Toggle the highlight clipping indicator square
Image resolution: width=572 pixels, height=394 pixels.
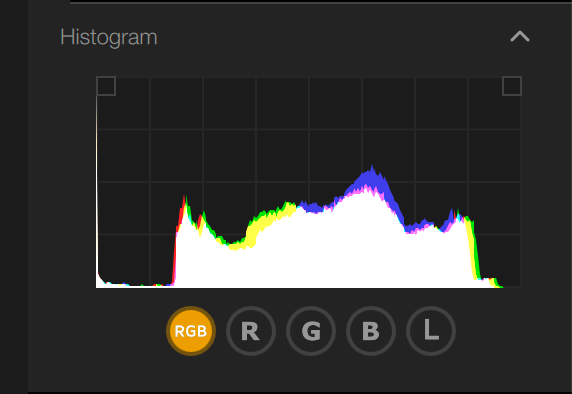[x=512, y=86]
